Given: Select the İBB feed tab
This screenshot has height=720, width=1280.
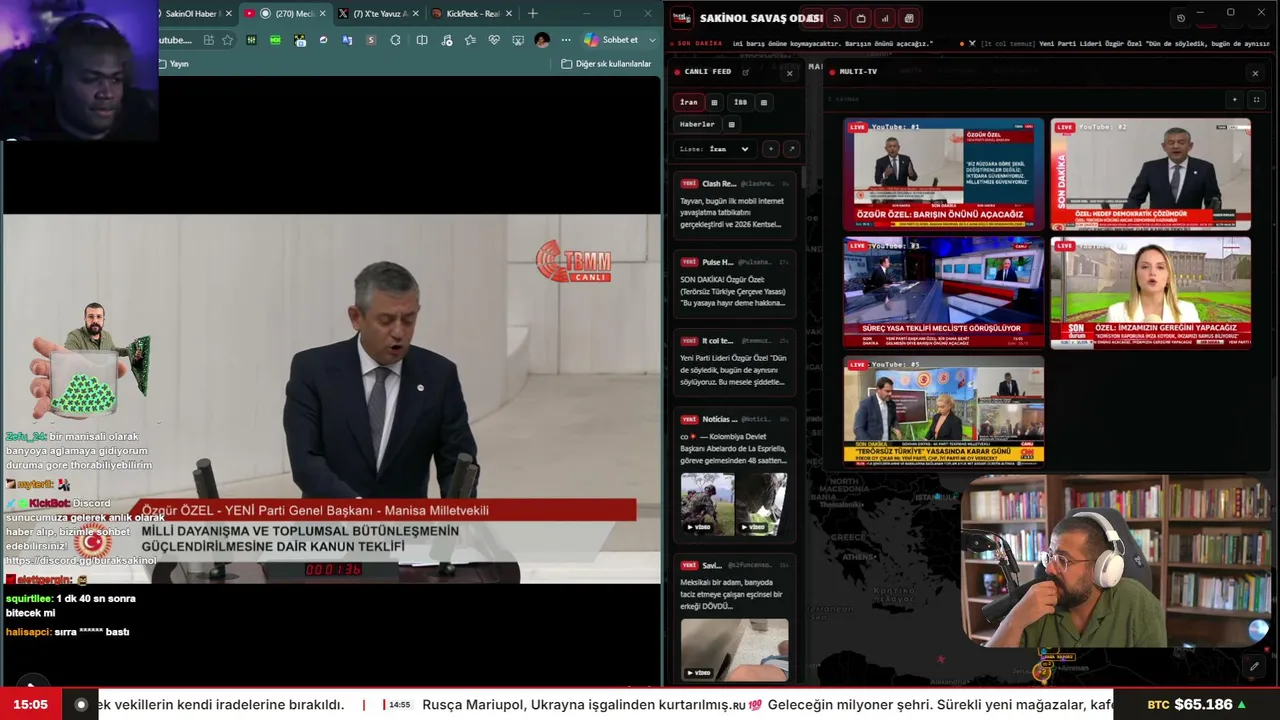Looking at the screenshot, I should tap(740, 102).
